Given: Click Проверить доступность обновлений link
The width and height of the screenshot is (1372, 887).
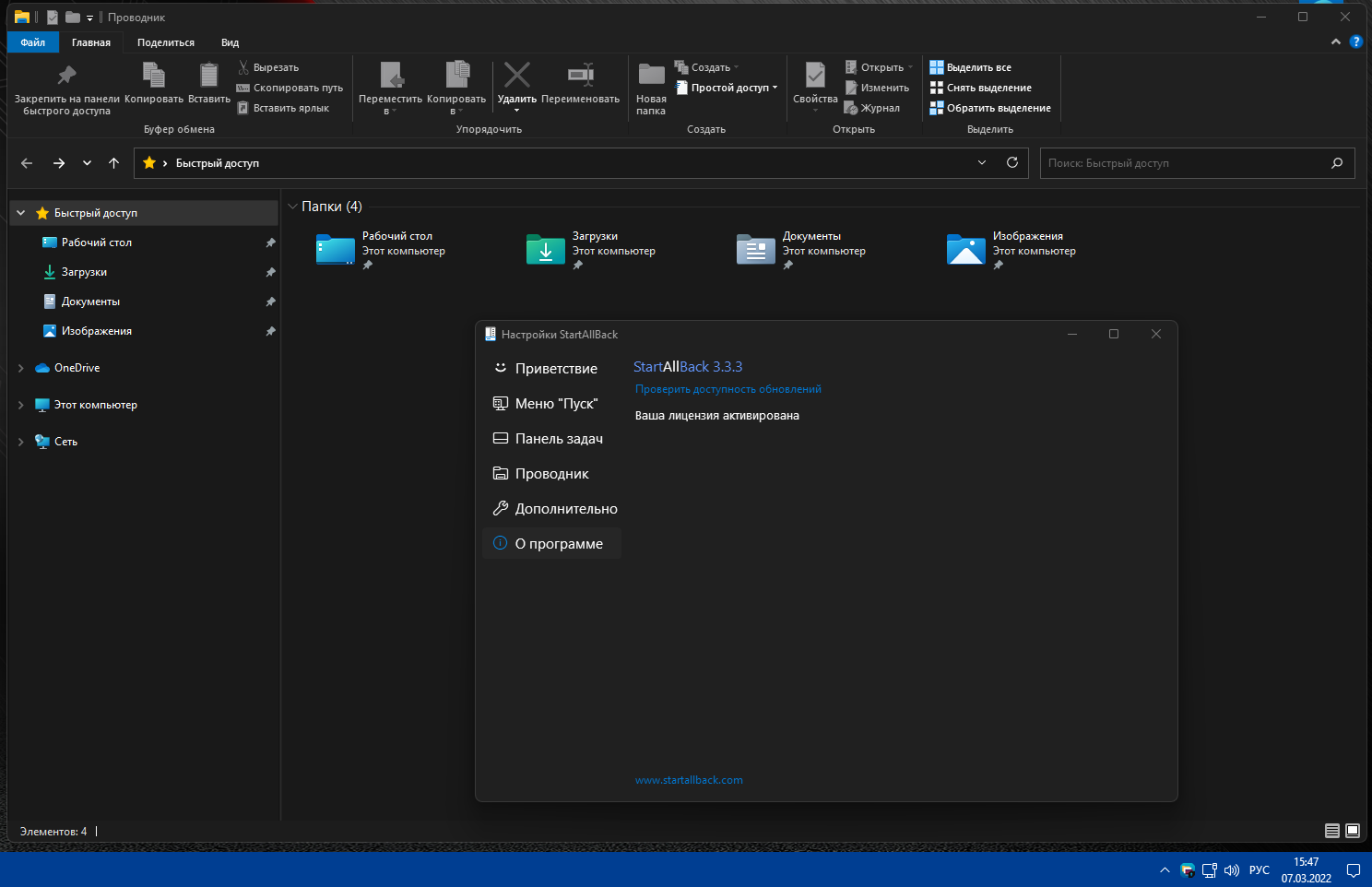Looking at the screenshot, I should tap(728, 389).
